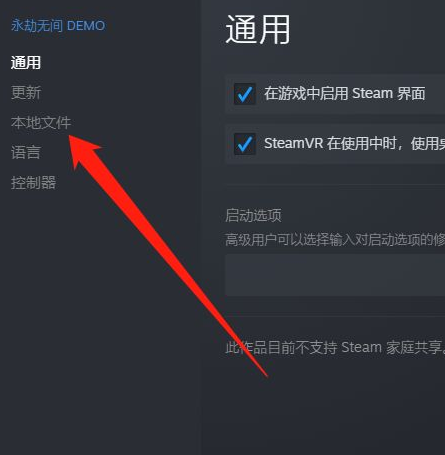Open the 更新 settings page
The height and width of the screenshot is (455, 445).
26,93
